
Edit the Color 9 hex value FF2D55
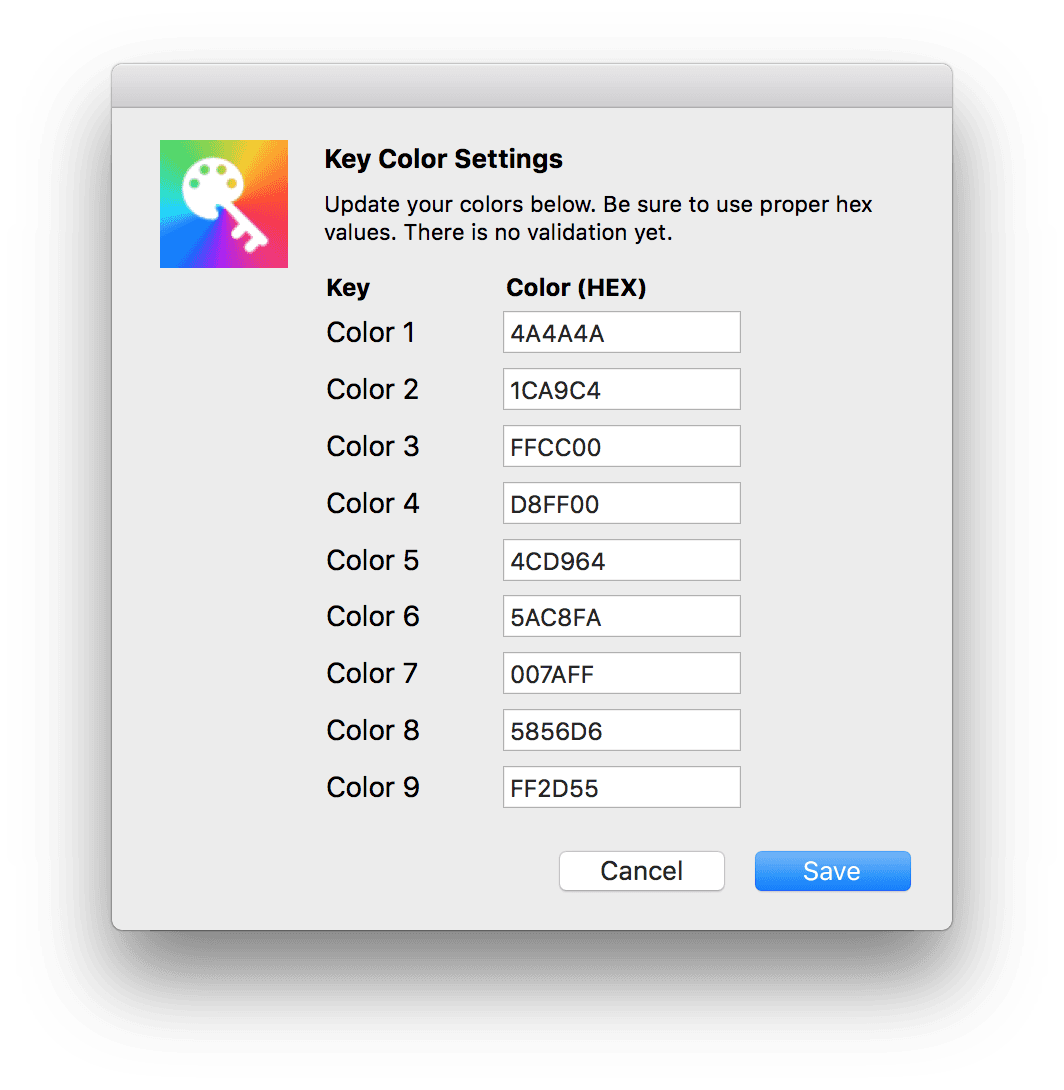click(x=621, y=787)
